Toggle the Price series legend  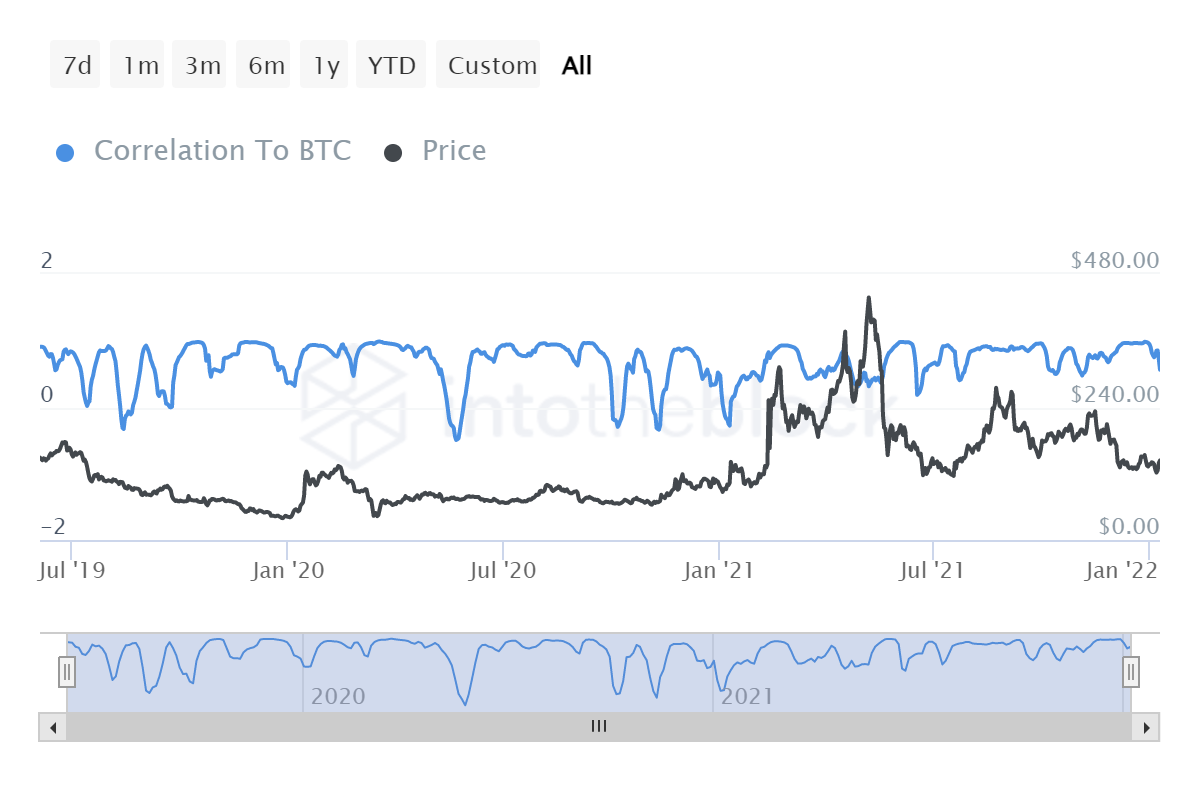pyautogui.click(x=454, y=151)
